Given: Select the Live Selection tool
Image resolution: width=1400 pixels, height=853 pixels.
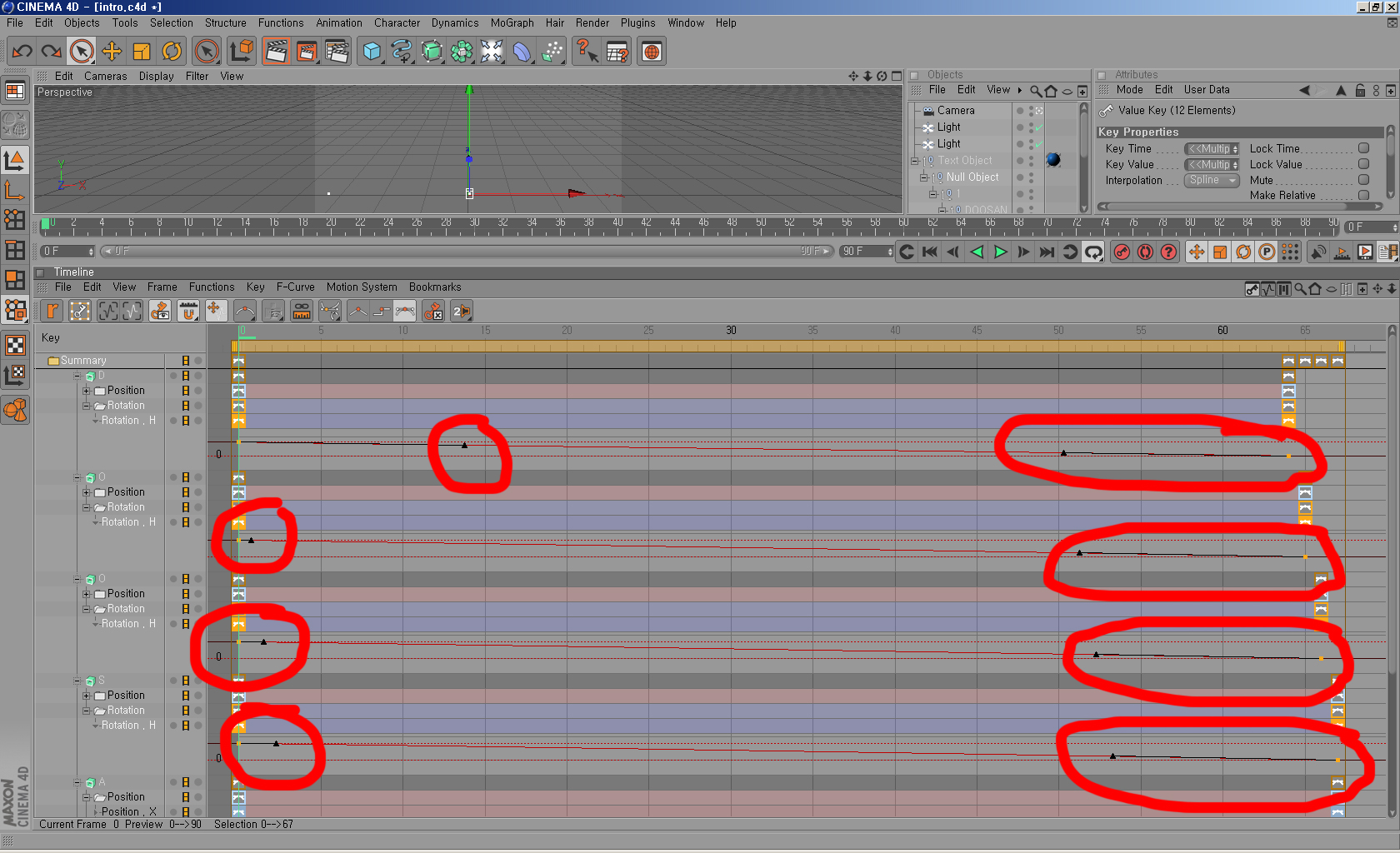Looking at the screenshot, I should tap(82, 52).
